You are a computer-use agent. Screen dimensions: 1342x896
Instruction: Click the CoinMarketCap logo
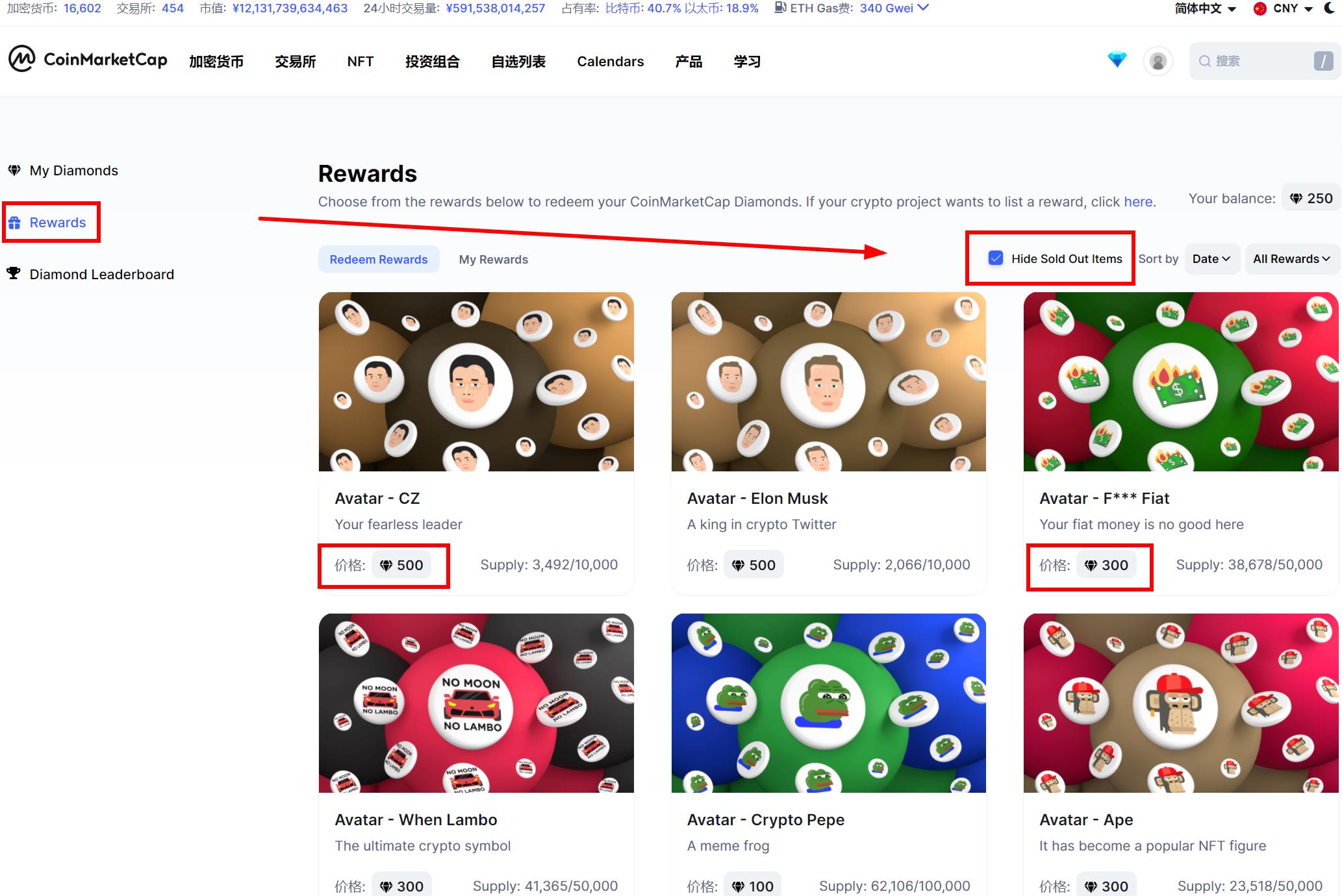pyautogui.click(x=88, y=60)
